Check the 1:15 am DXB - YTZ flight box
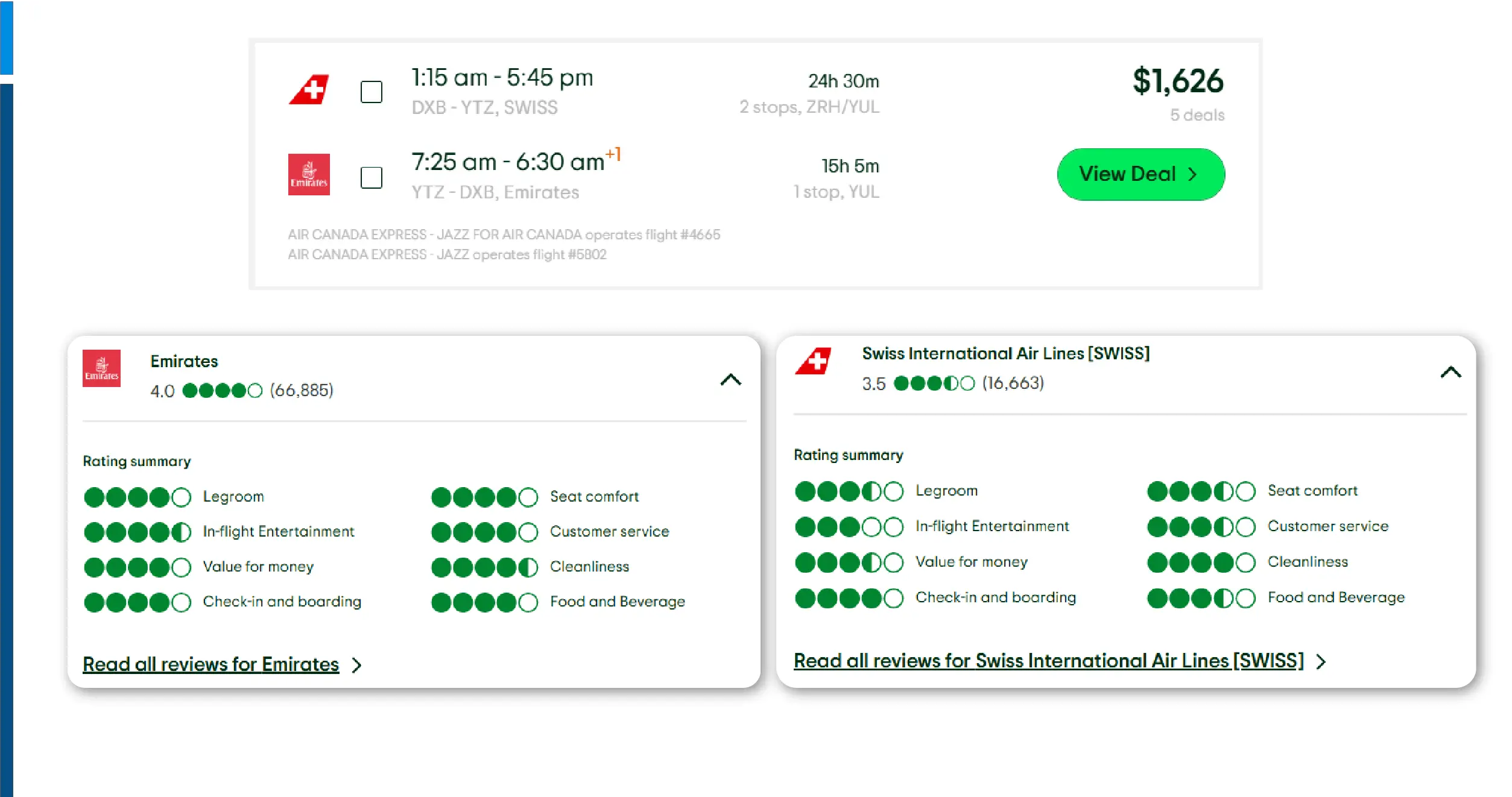Screen dimensions: 1512x797 pos(372,92)
